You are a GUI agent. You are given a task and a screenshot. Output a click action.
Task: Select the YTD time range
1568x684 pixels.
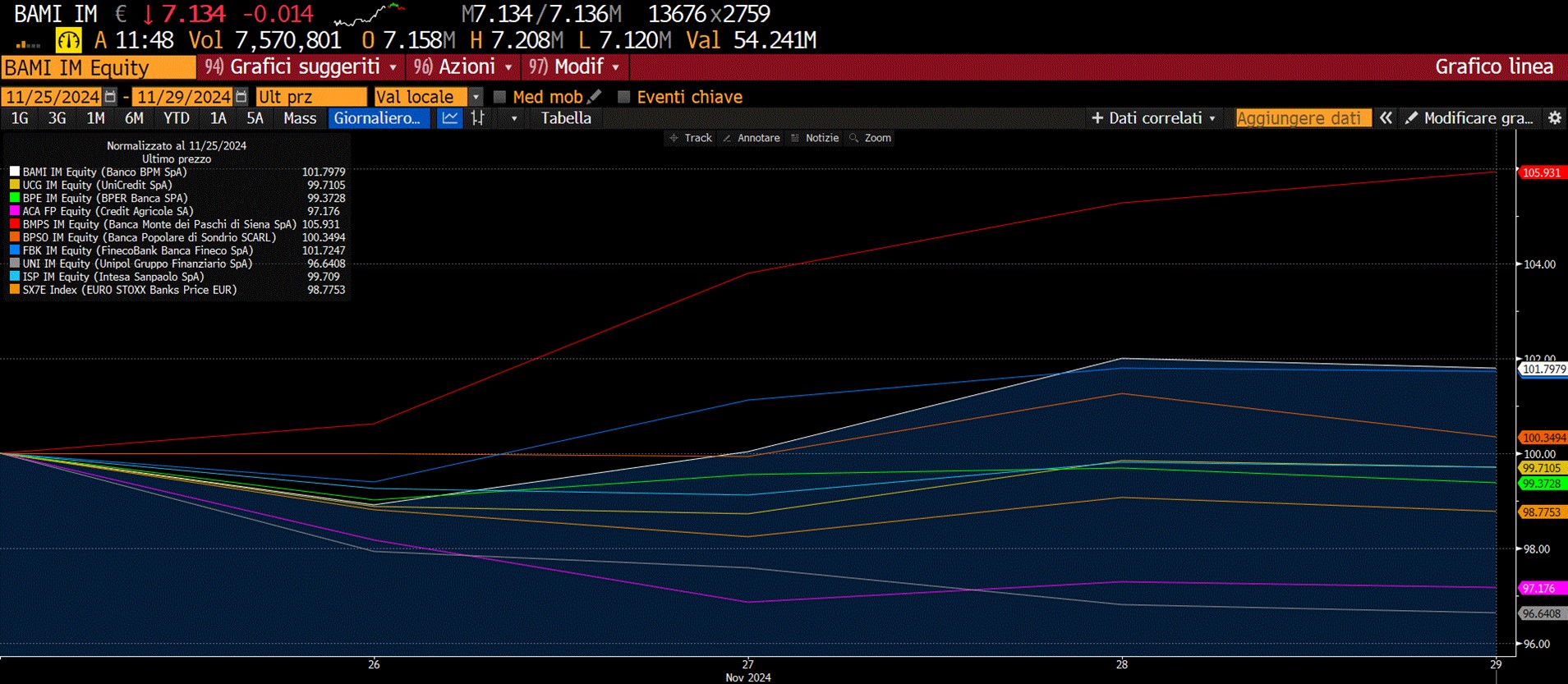[177, 118]
